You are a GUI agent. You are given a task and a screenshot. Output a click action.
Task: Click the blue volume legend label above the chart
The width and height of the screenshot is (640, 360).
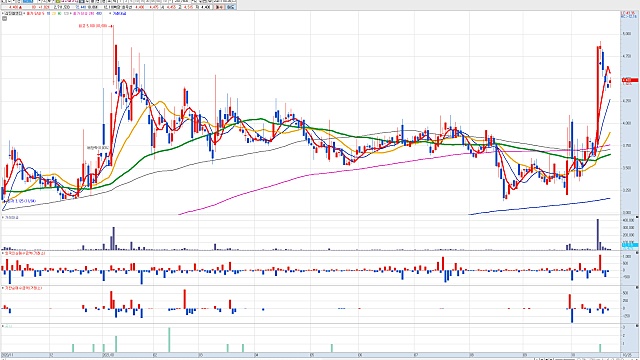tap(119, 13)
